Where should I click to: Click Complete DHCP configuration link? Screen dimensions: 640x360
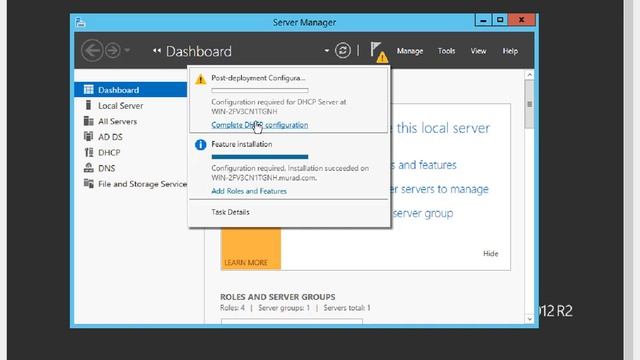pos(260,125)
